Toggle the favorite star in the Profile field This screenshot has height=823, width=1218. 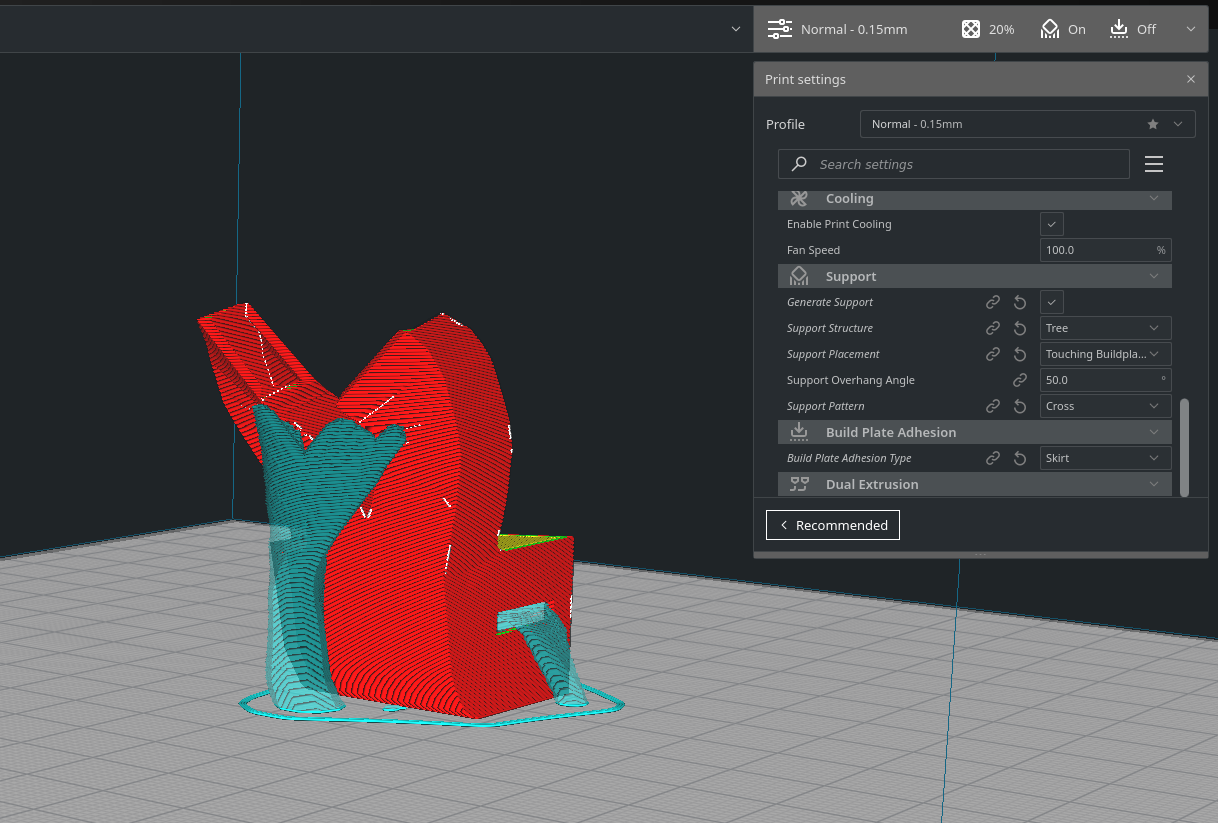(x=1153, y=124)
